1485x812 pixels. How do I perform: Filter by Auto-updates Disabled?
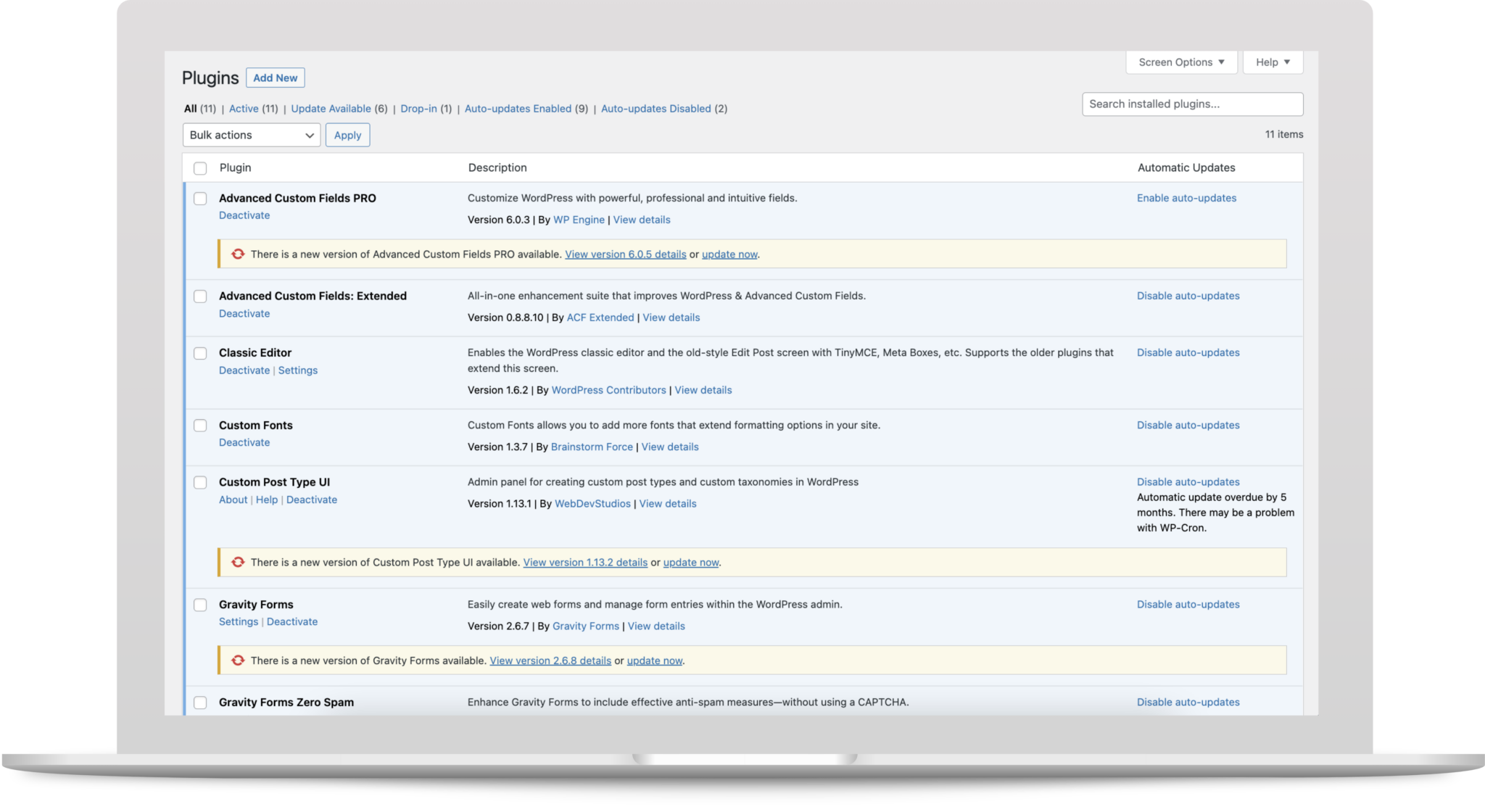pos(655,109)
